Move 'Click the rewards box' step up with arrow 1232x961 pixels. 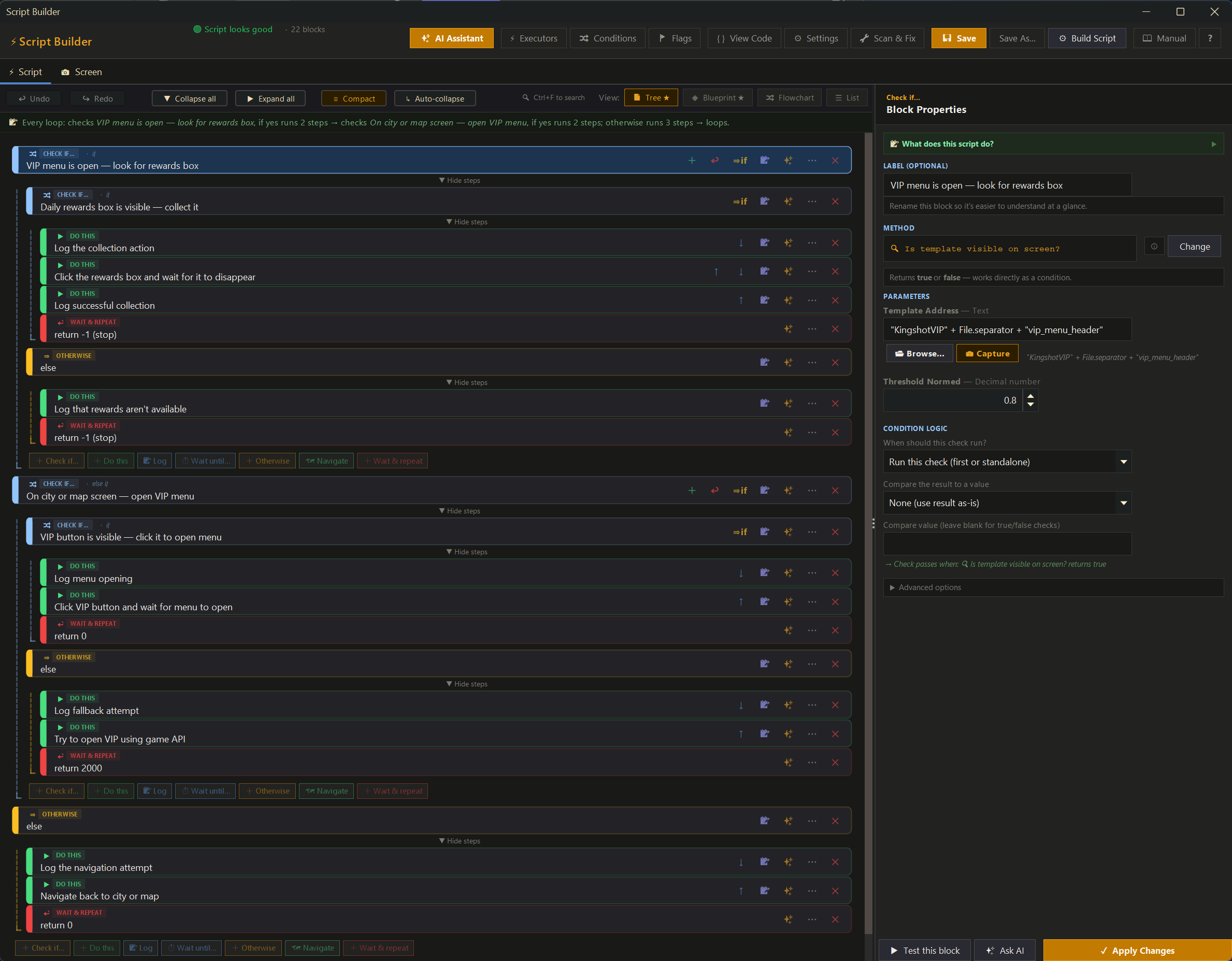point(716,271)
